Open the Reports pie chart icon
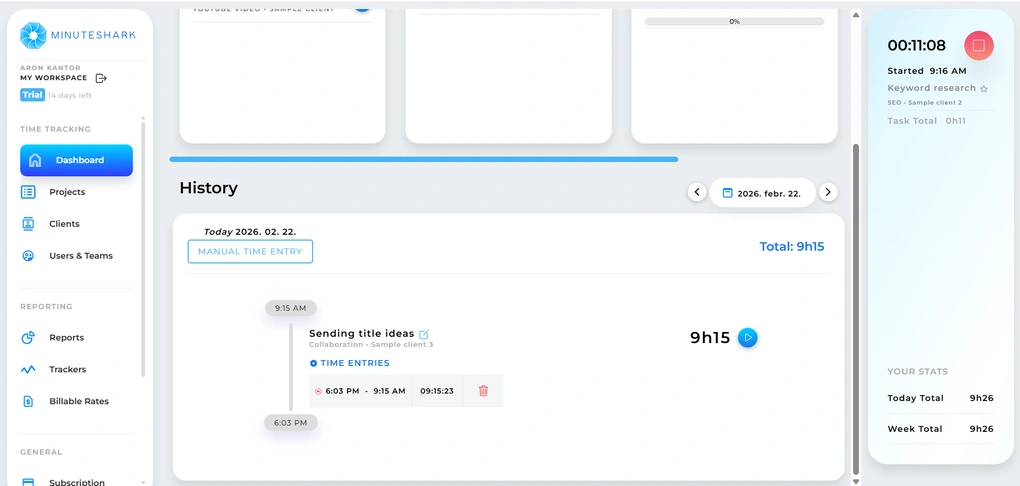 [x=29, y=338]
